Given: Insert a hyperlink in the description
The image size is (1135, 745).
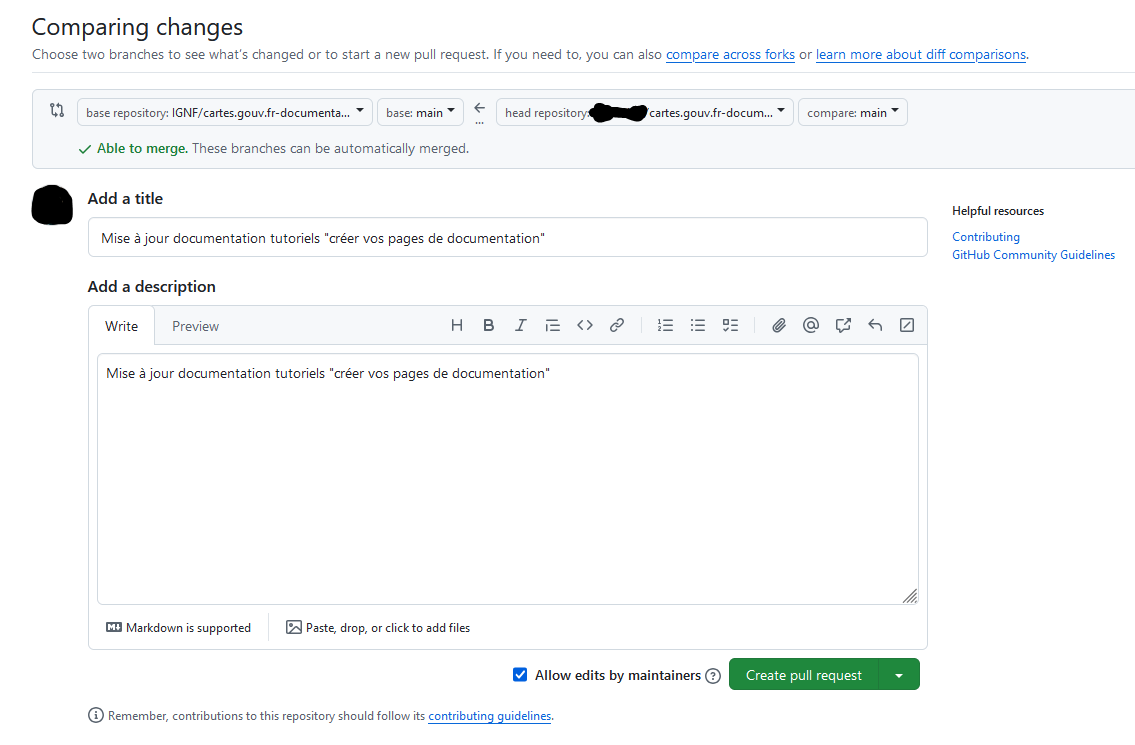Looking at the screenshot, I should (617, 324).
